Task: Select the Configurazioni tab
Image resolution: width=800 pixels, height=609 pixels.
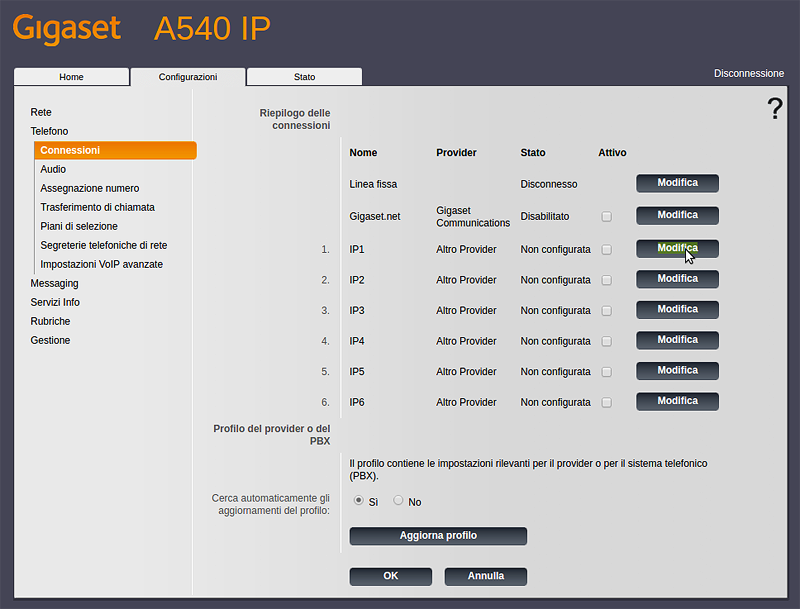Action: coord(188,77)
